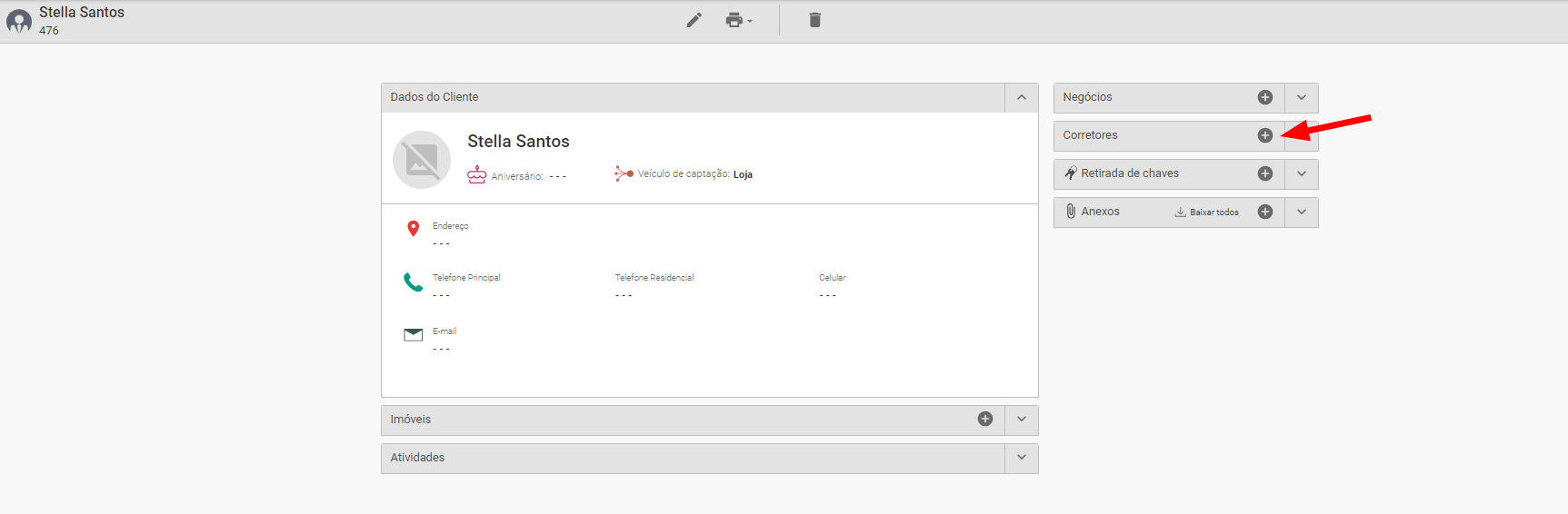Viewport: 1568px width, 514px height.
Task: Click the client photo placeholder
Action: pos(422,160)
